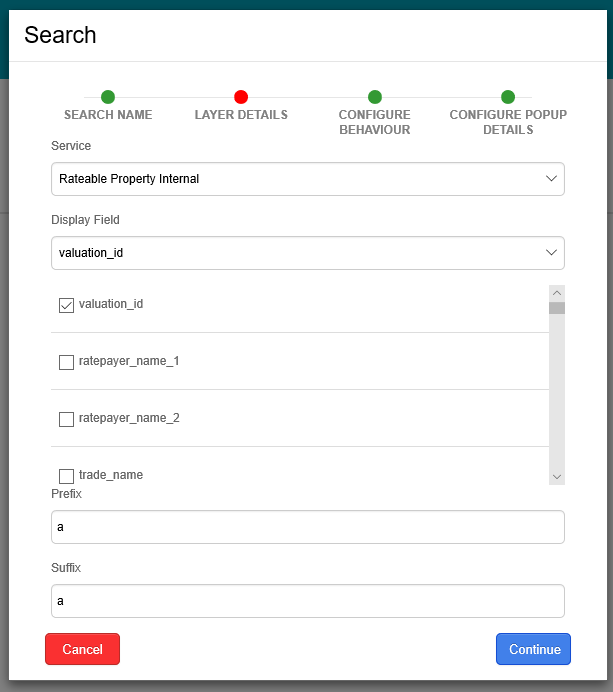Click into the Suffix text field

308,601
